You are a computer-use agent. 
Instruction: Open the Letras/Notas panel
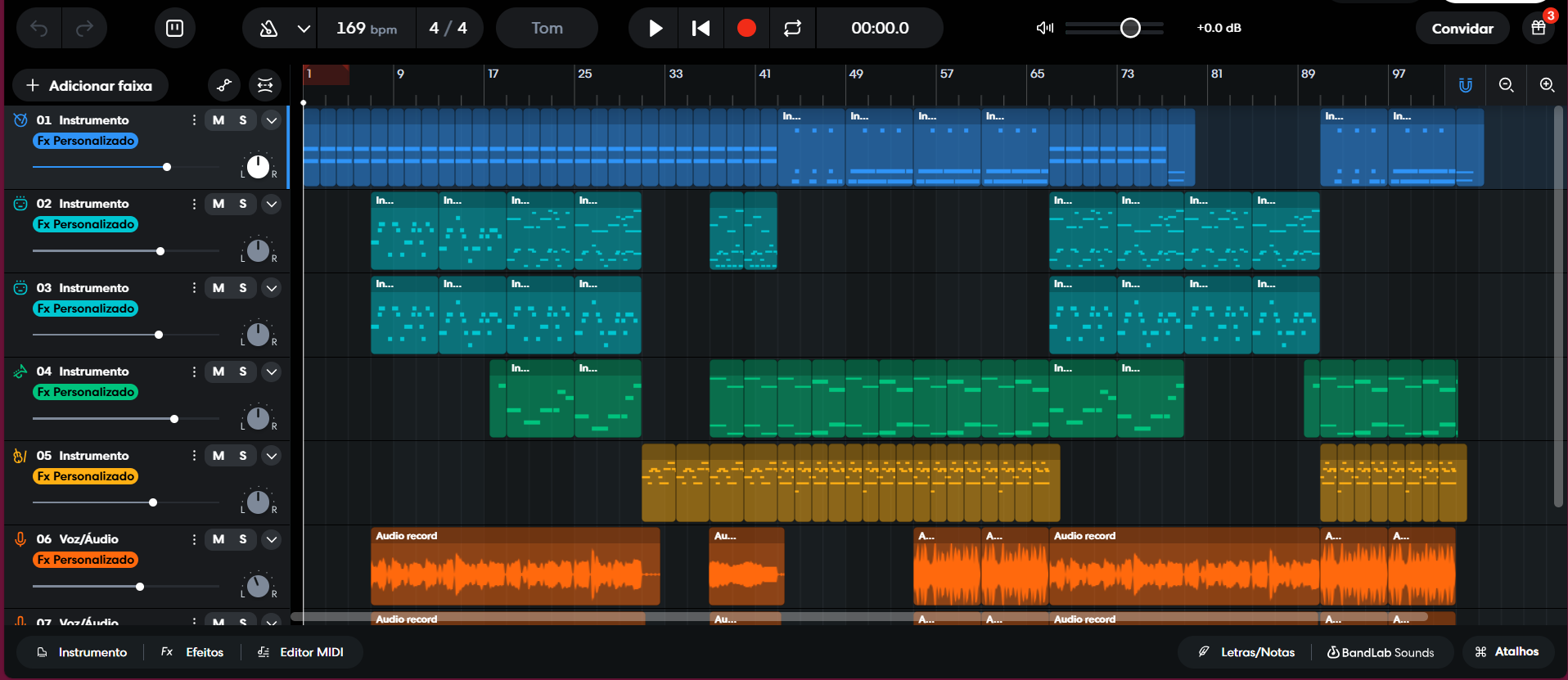1246,652
